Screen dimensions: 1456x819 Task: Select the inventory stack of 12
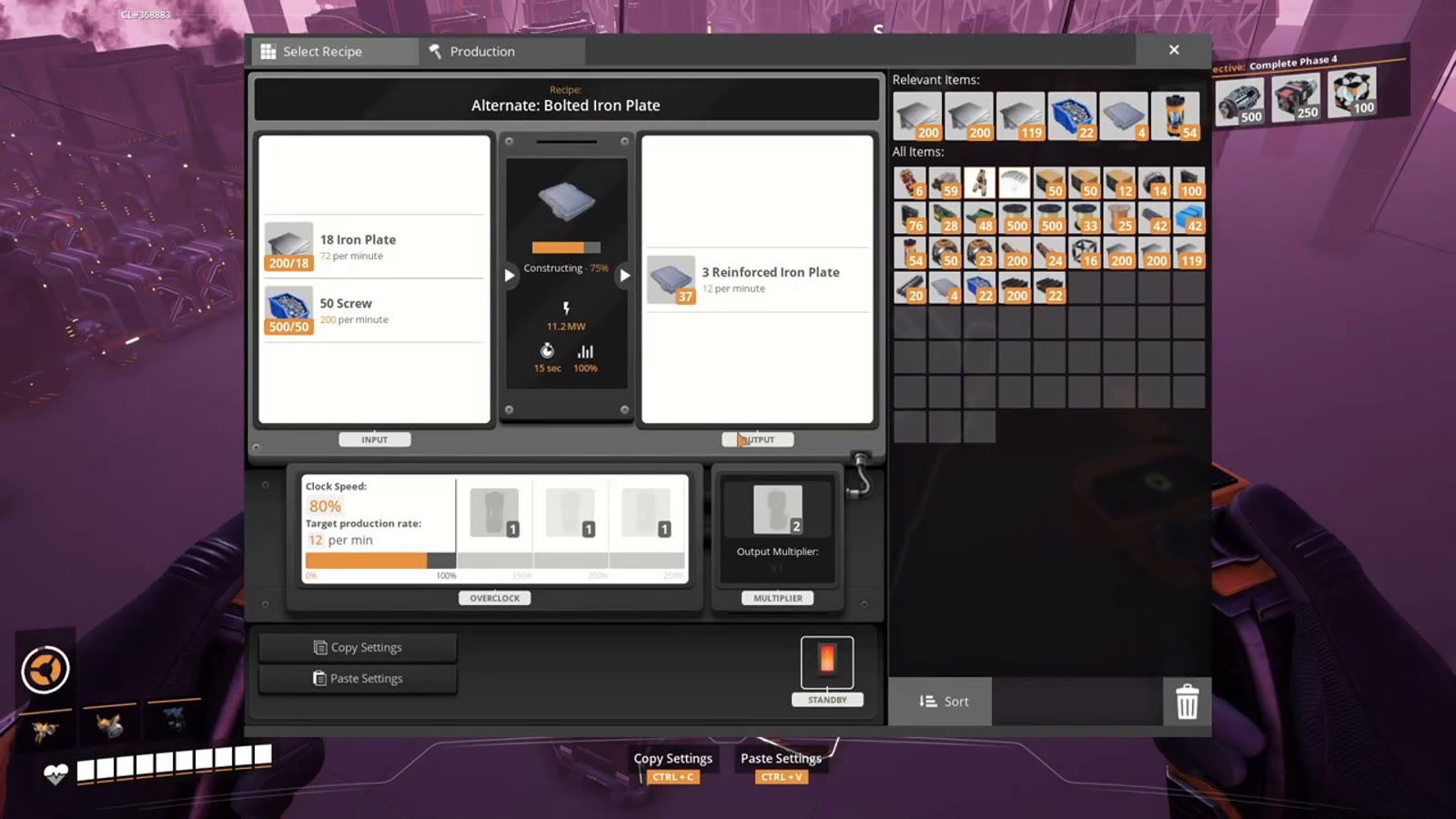[x=1119, y=183]
